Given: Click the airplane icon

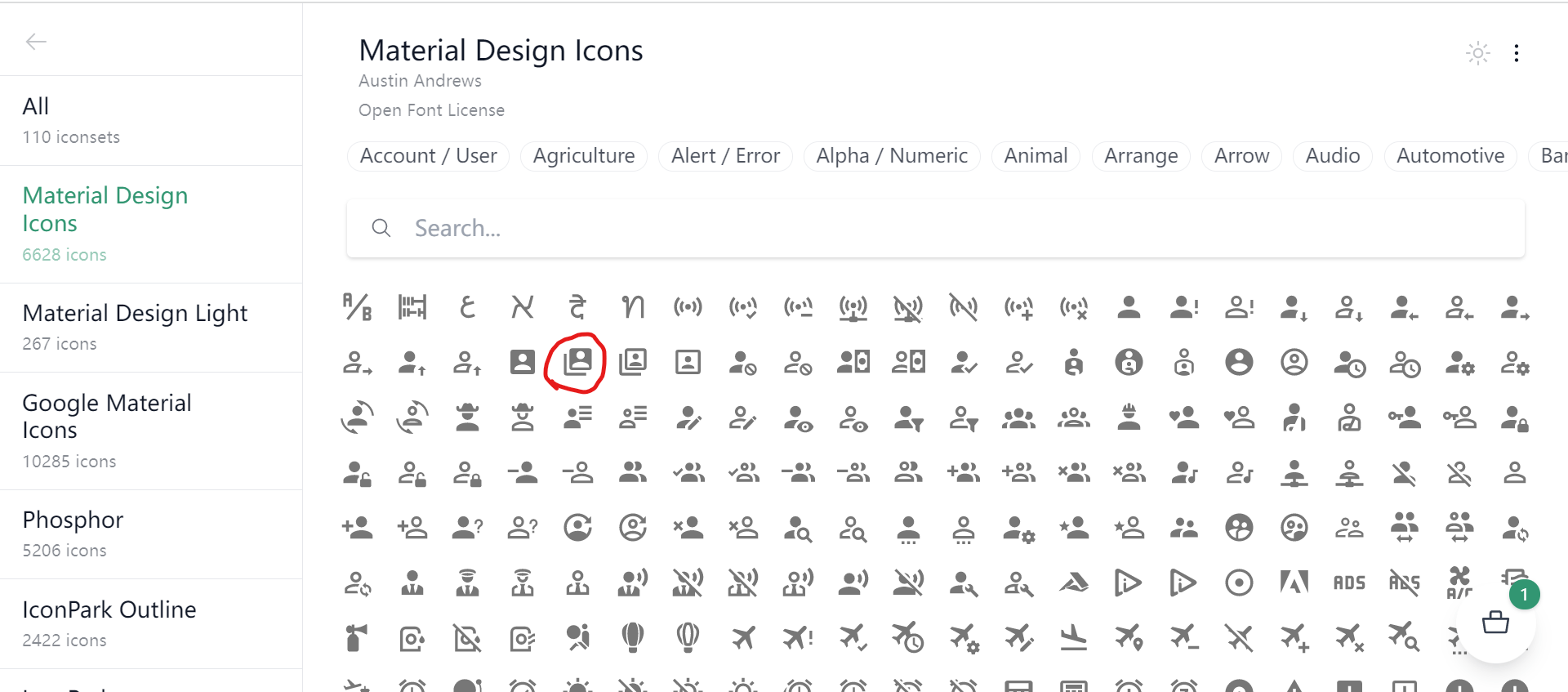Looking at the screenshot, I should [742, 638].
